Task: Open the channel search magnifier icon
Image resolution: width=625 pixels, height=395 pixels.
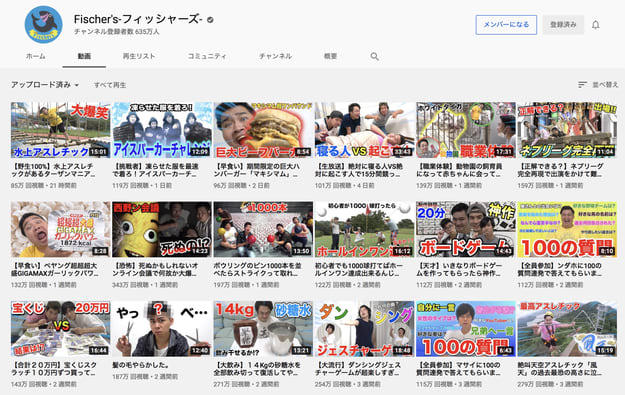Action: (x=375, y=56)
